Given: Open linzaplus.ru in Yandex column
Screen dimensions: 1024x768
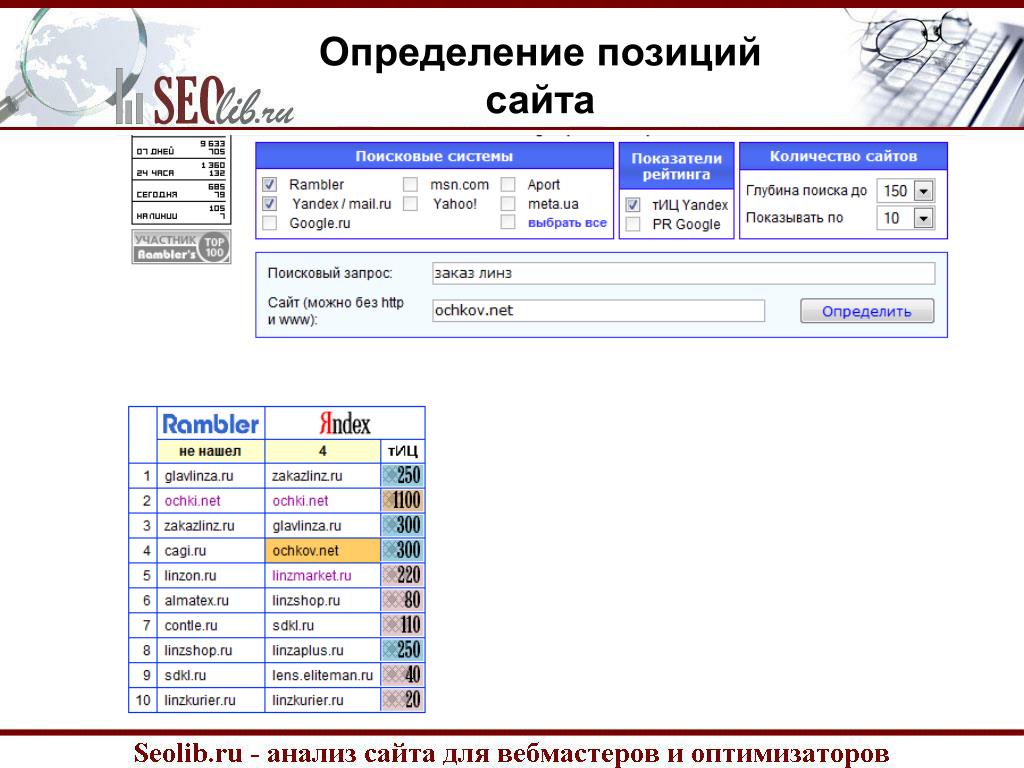Looking at the screenshot, I should pos(308,650).
